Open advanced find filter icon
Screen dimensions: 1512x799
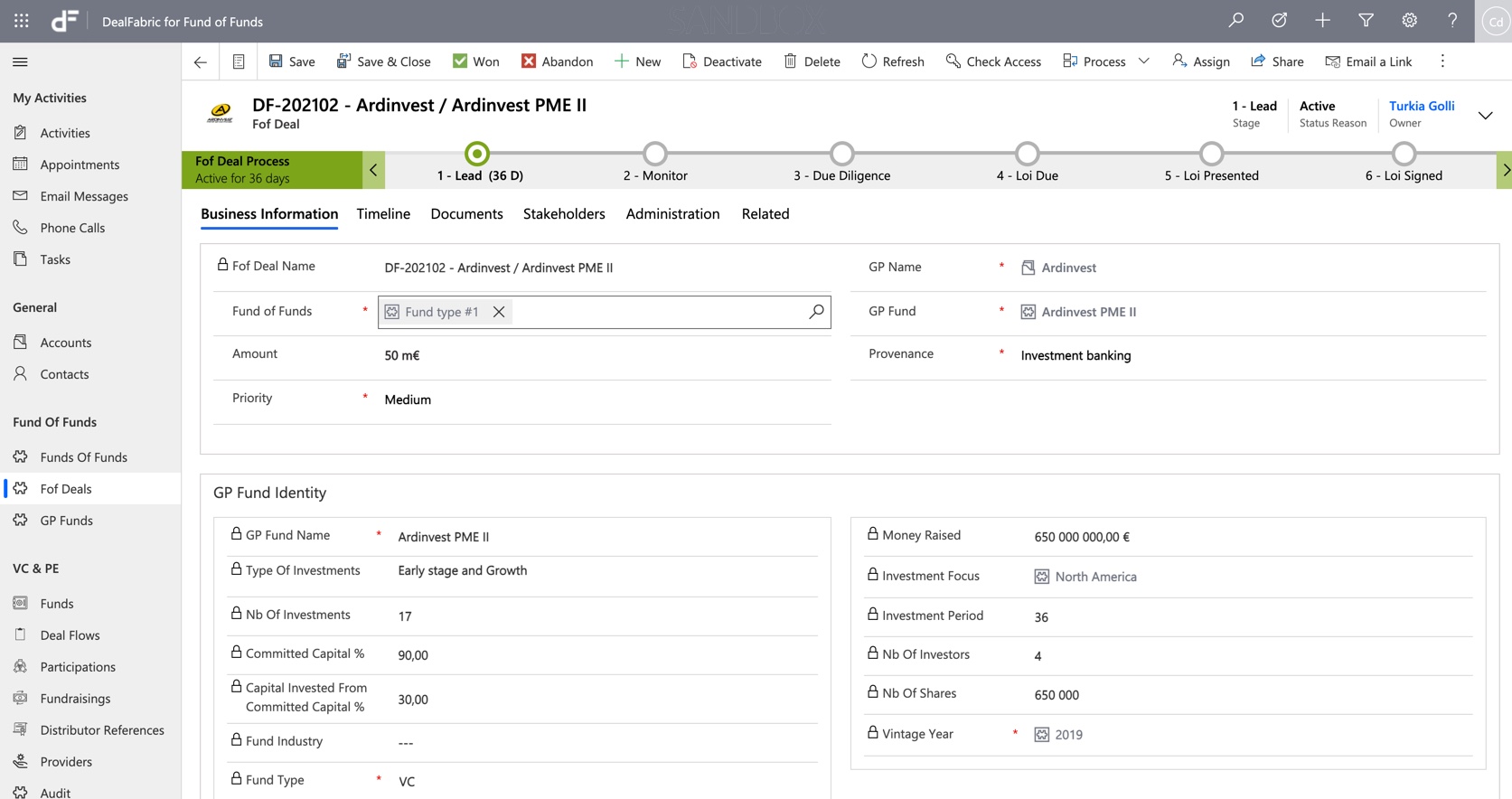[x=1366, y=21]
